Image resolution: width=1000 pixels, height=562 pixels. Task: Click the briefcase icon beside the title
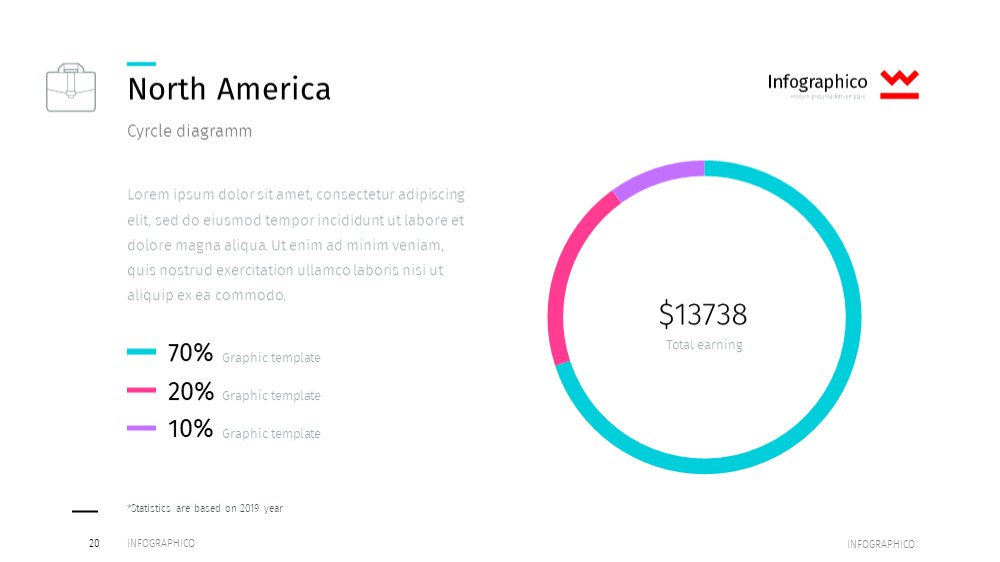coord(71,87)
